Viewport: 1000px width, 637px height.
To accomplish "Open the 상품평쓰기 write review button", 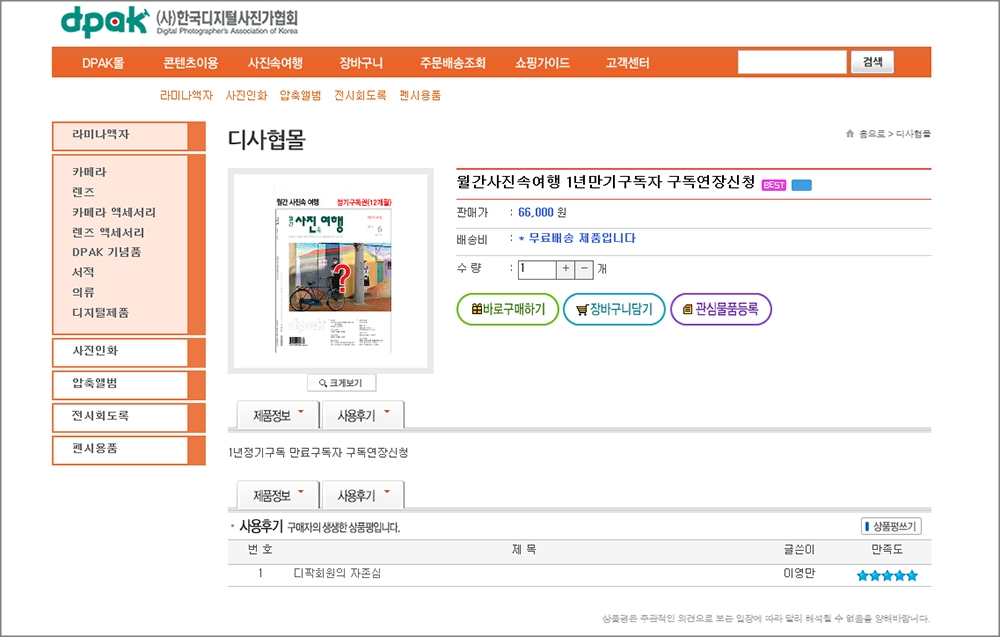I will (x=891, y=526).
